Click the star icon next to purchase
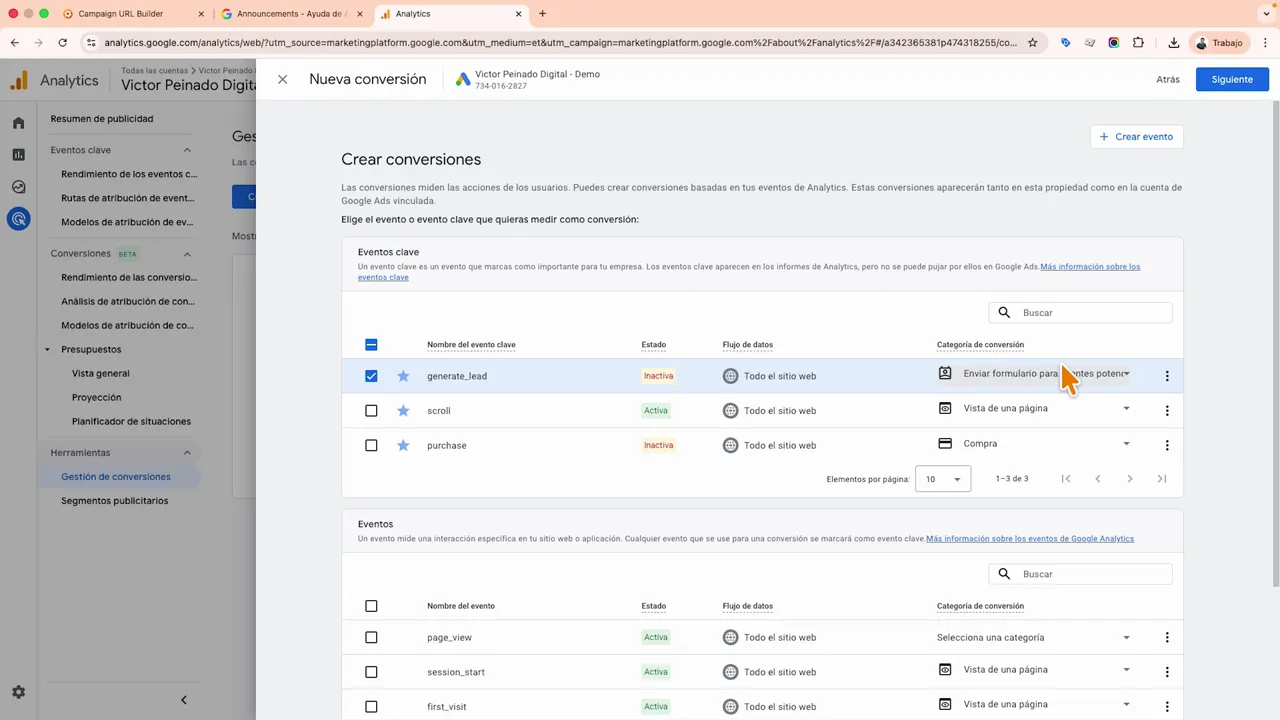This screenshot has height=720, width=1280. click(x=403, y=445)
